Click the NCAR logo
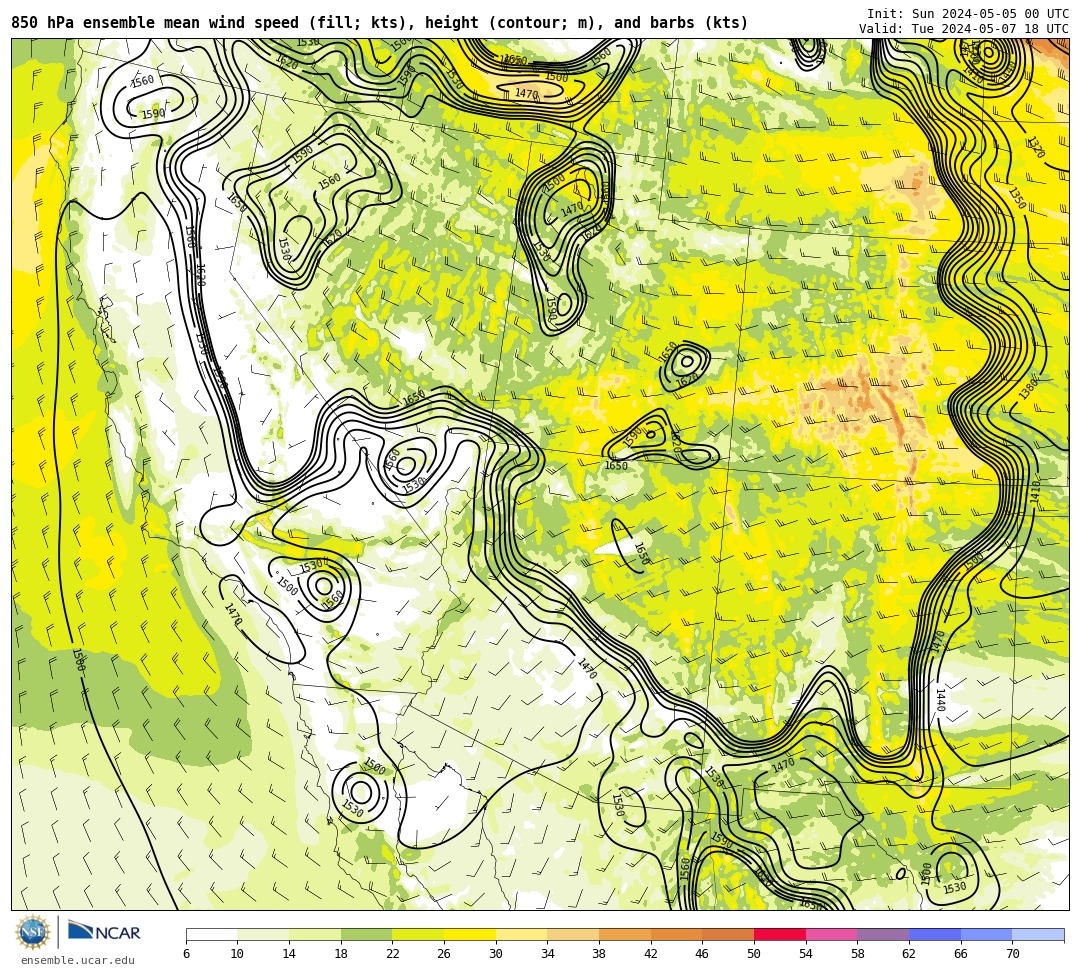 (x=104, y=932)
